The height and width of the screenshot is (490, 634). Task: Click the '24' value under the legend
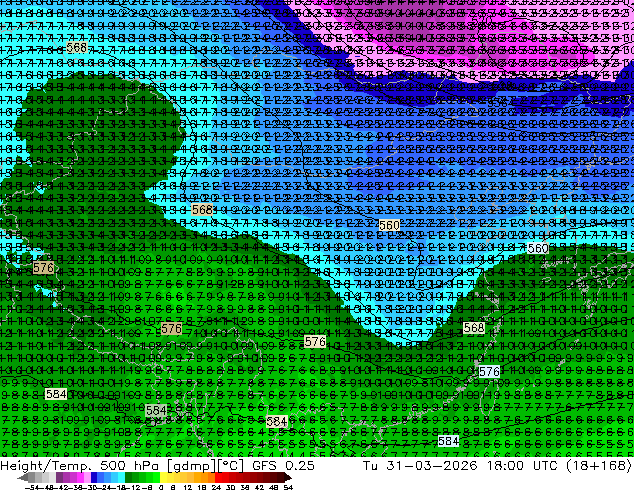[216, 487]
